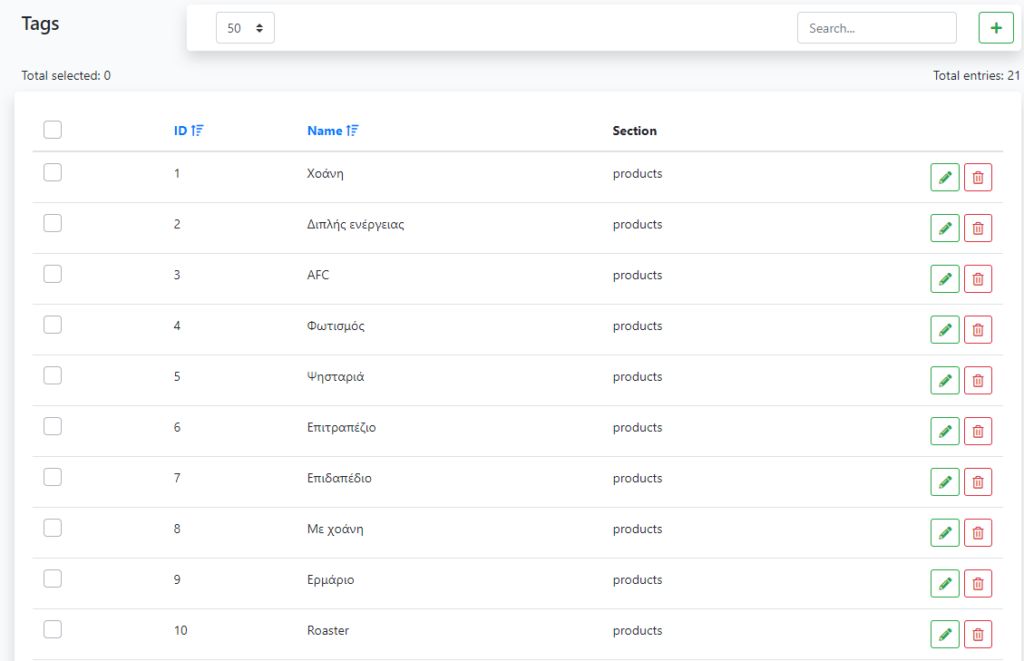The width and height of the screenshot is (1024, 661).
Task: Tick the checkbox beside Με χοάνη
Action: click(53, 528)
